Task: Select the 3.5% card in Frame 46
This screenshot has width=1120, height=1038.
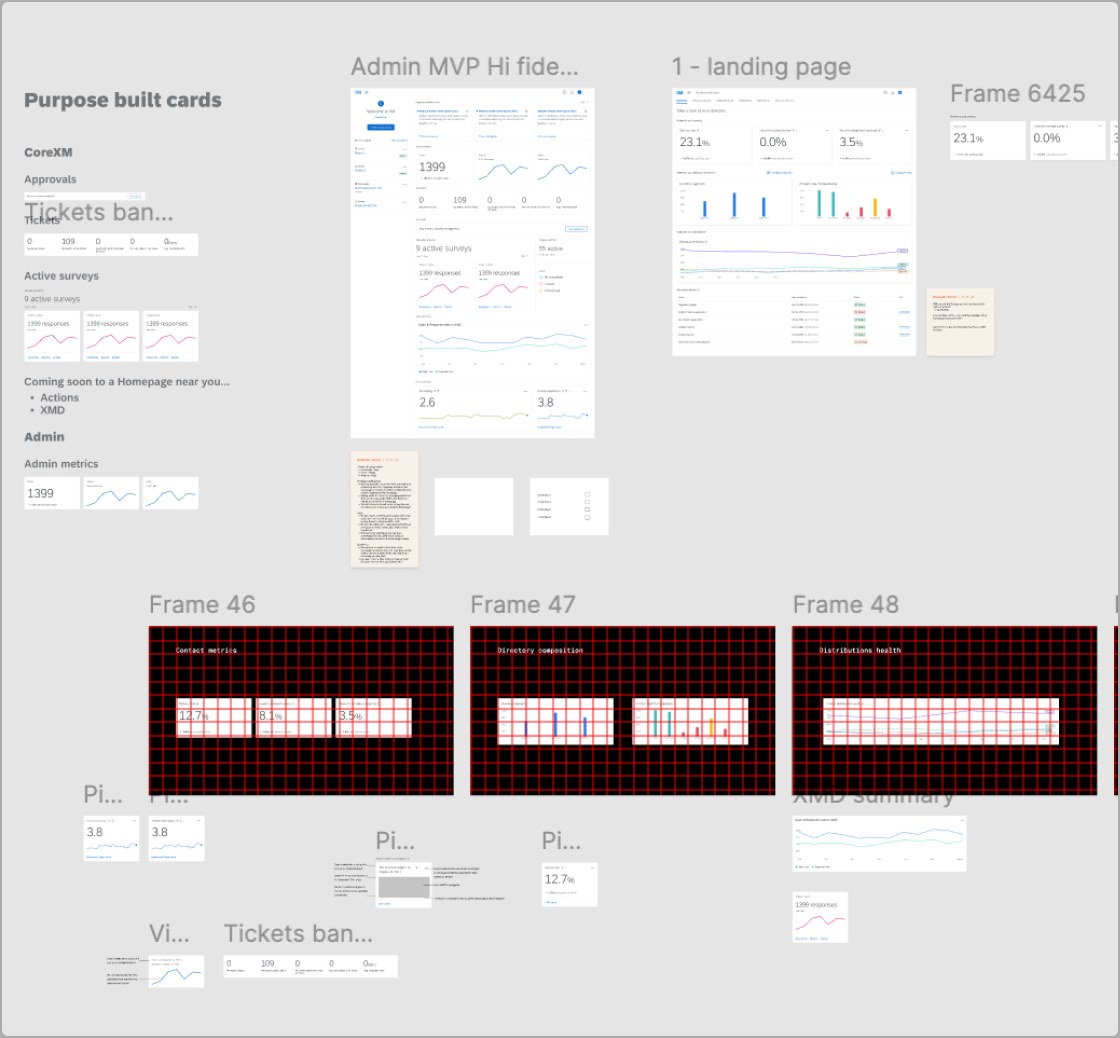Action: [374, 718]
